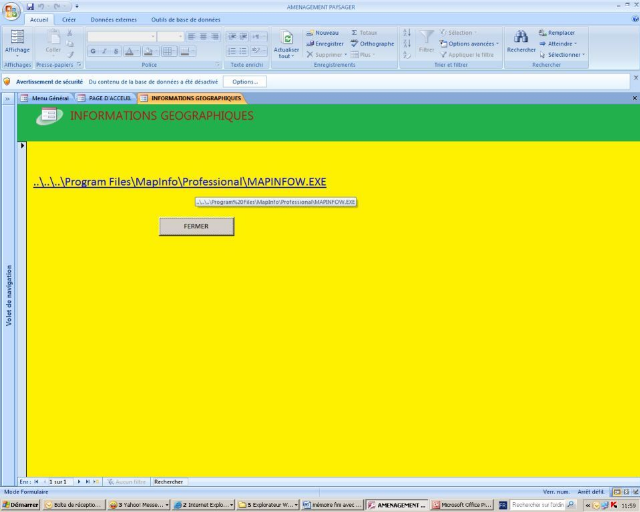Click the record selector arrow
The height and width of the screenshot is (512, 640).
[22, 145]
